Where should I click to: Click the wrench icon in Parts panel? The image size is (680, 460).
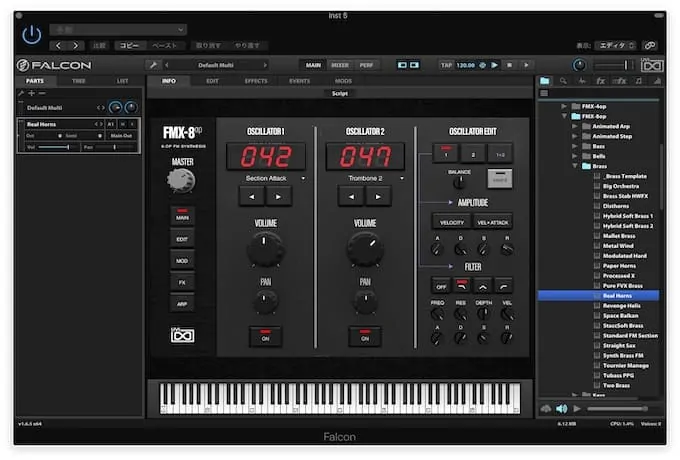[x=21, y=93]
